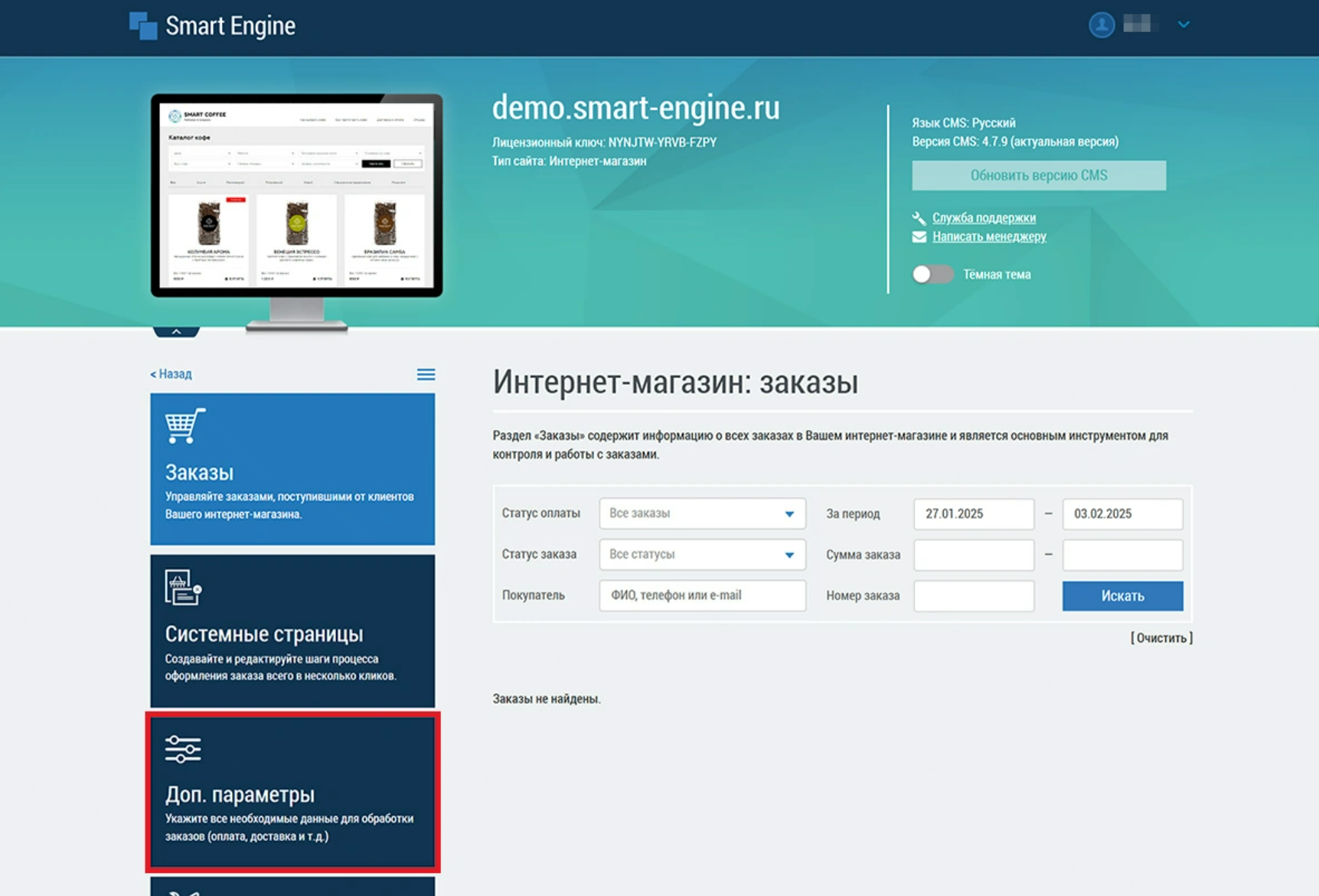Expand the user account menu chevron
Screen dimensions: 1319x896
click(x=1184, y=24)
